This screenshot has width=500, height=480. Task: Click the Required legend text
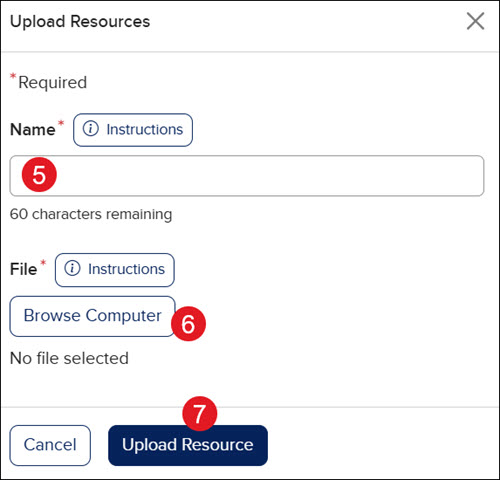[x=53, y=82]
